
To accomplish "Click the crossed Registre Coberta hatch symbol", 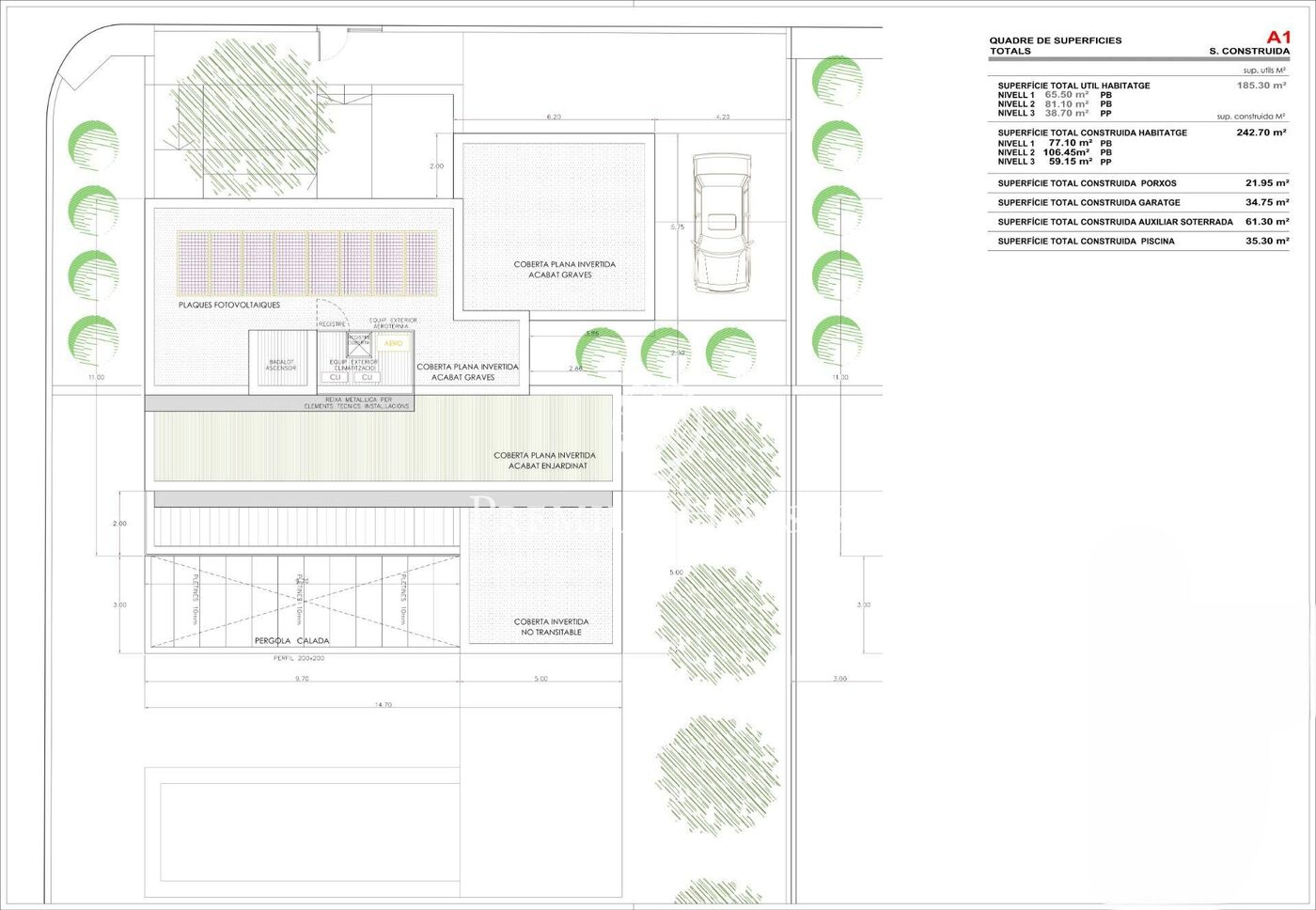I will coord(359,343).
